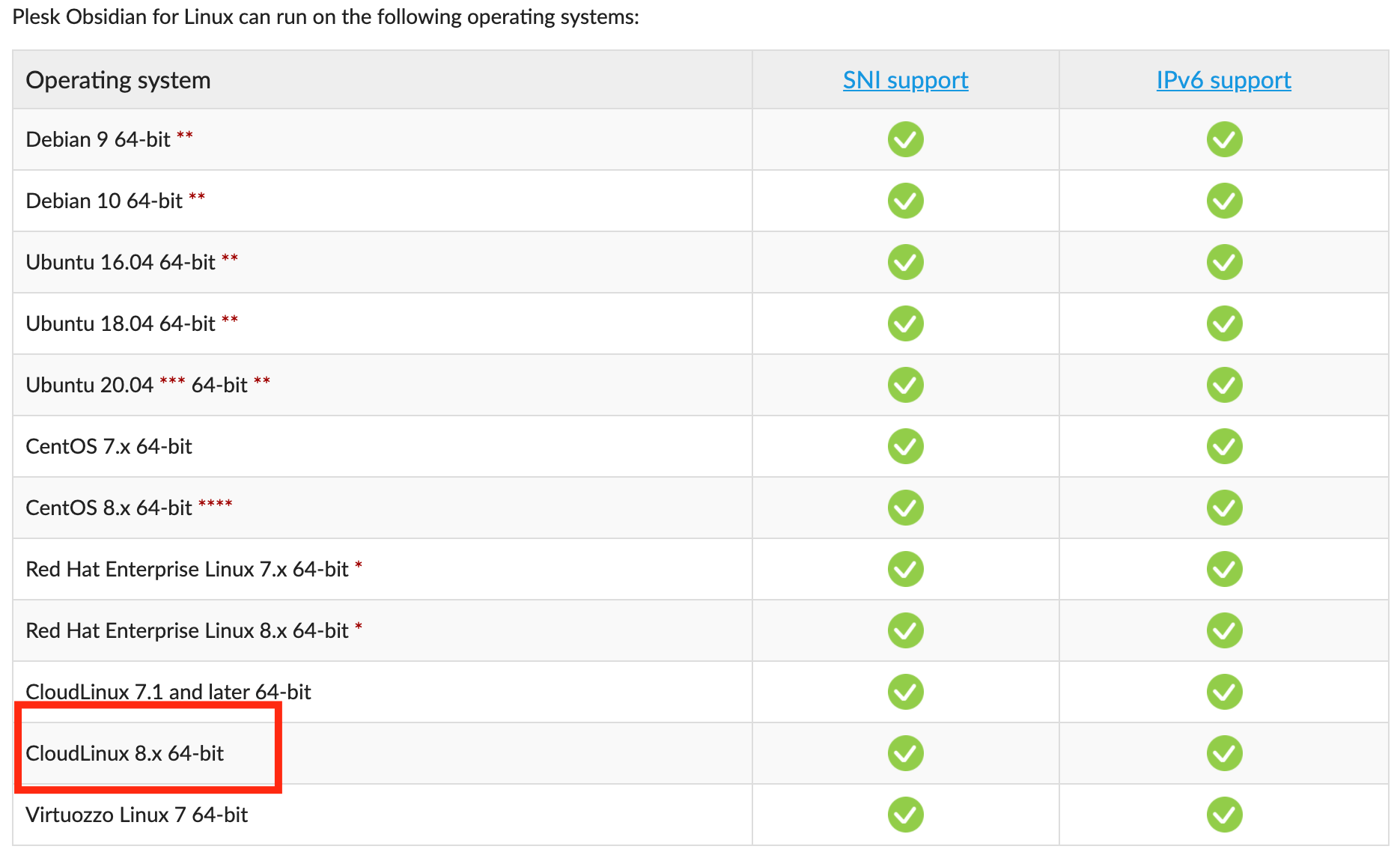1400x858 pixels.
Task: Click Red Hat Enterprise Linux 8.x label
Action: pyautogui.click(x=187, y=630)
